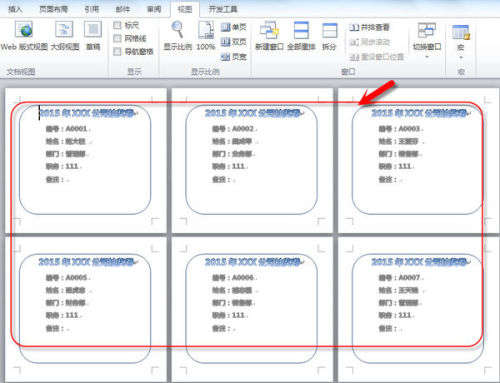Switch to Web layout view
This screenshot has height=383, width=500.
pos(24,36)
